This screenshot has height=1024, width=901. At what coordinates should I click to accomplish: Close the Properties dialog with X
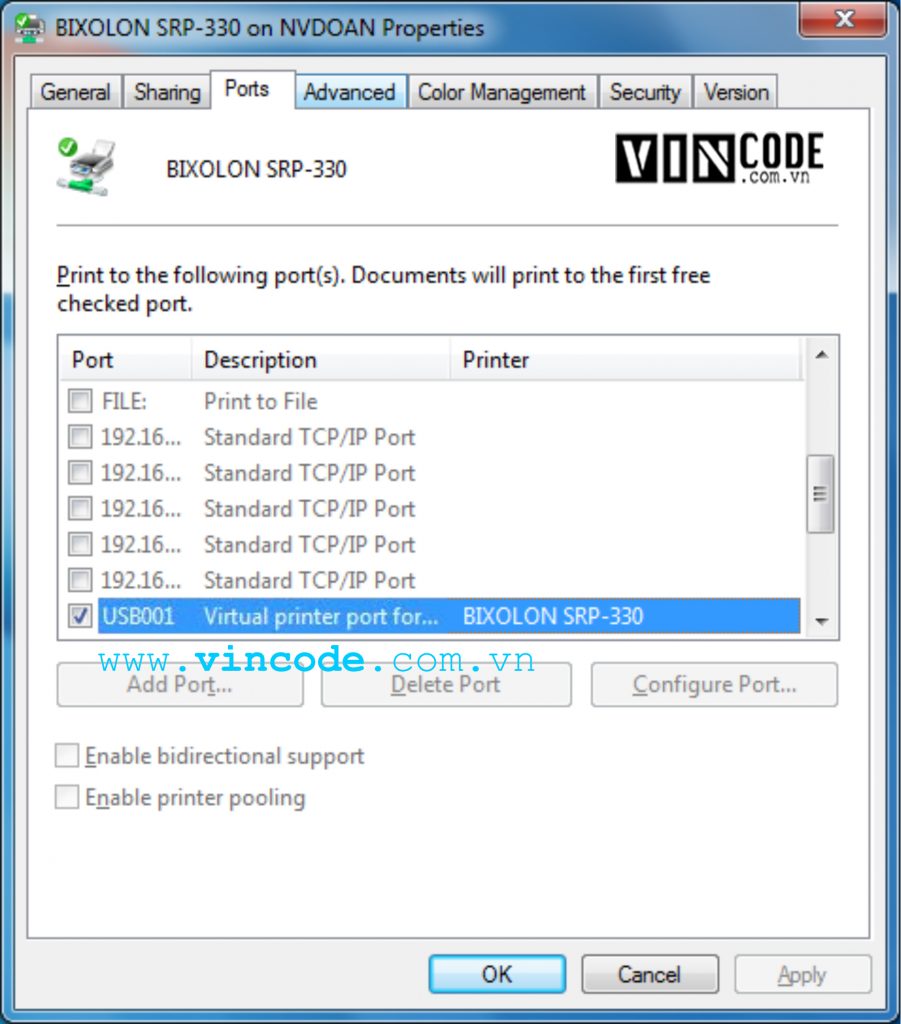pyautogui.click(x=843, y=19)
